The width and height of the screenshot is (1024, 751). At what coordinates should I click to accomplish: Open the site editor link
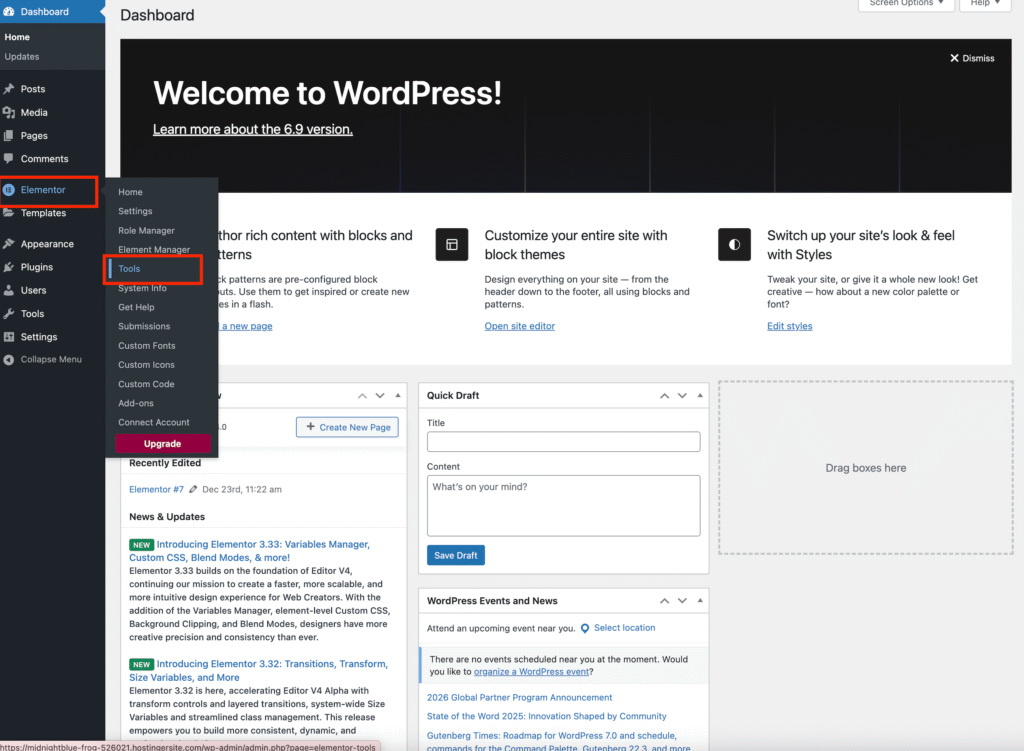click(519, 326)
